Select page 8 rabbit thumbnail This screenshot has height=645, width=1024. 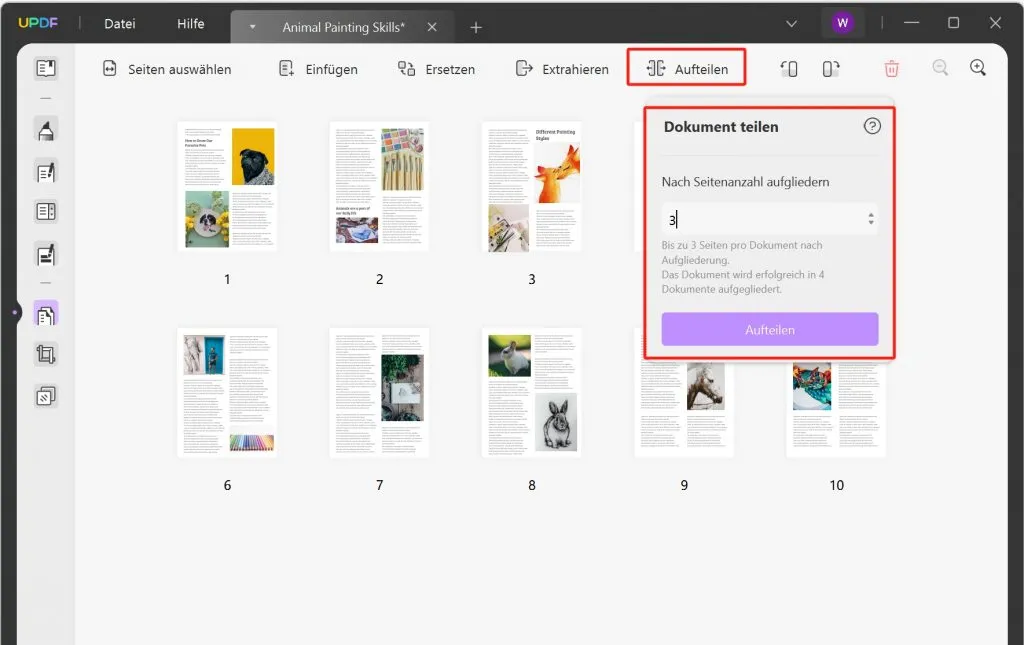[x=532, y=393]
